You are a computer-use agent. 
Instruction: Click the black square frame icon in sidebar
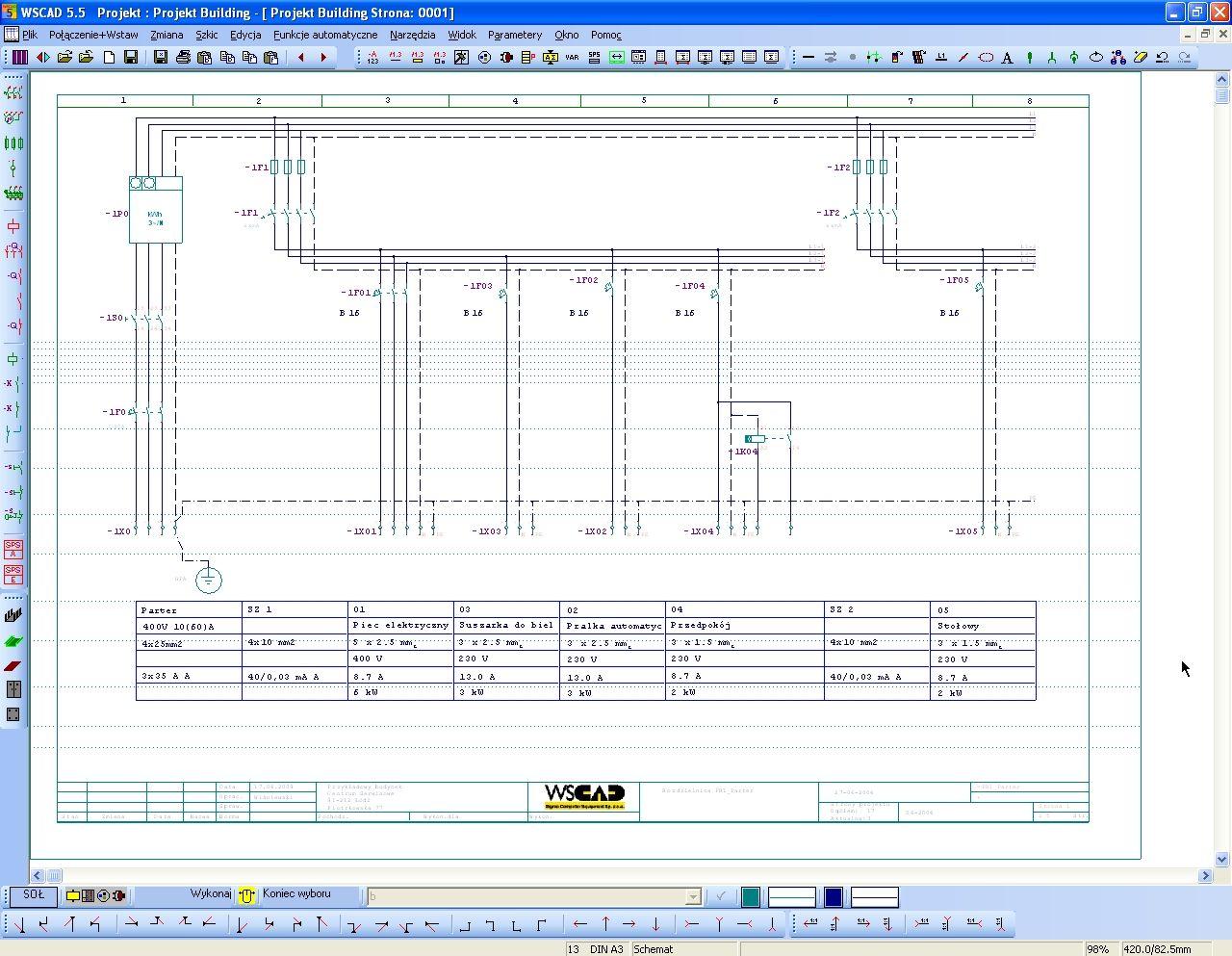point(13,714)
